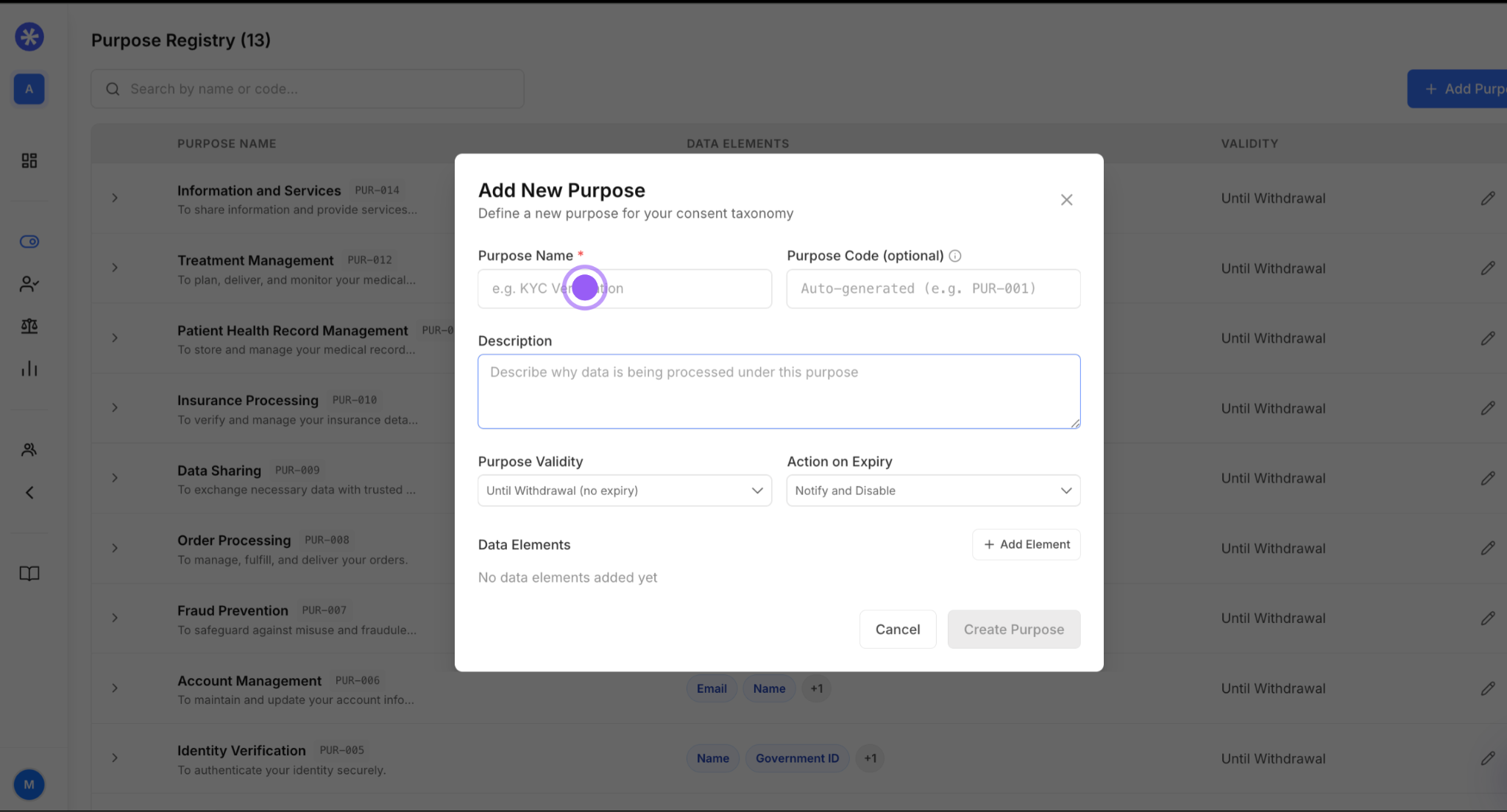
Task: Expand the Account Management row
Action: coord(115,688)
